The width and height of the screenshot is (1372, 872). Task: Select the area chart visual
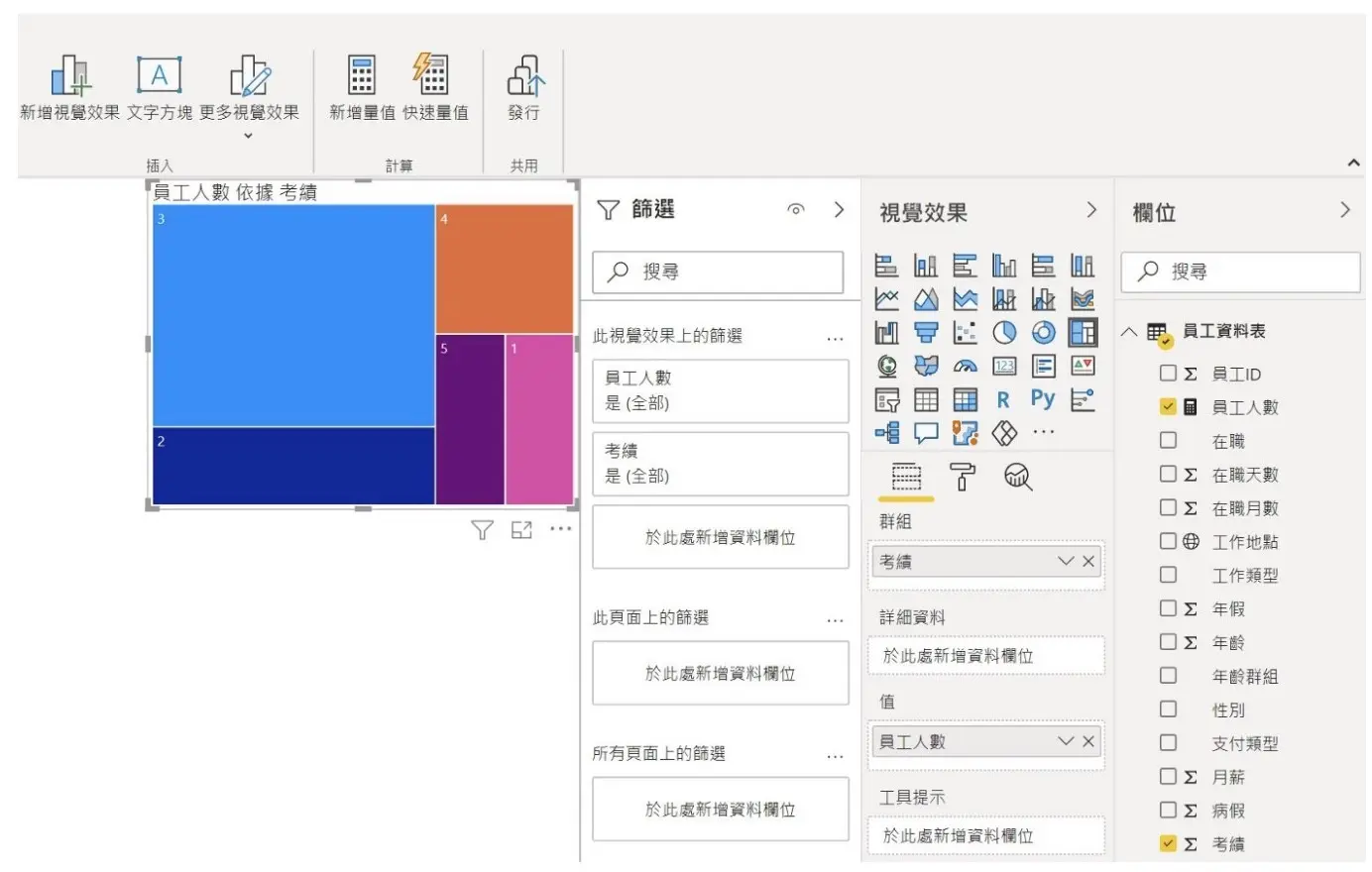[926, 299]
